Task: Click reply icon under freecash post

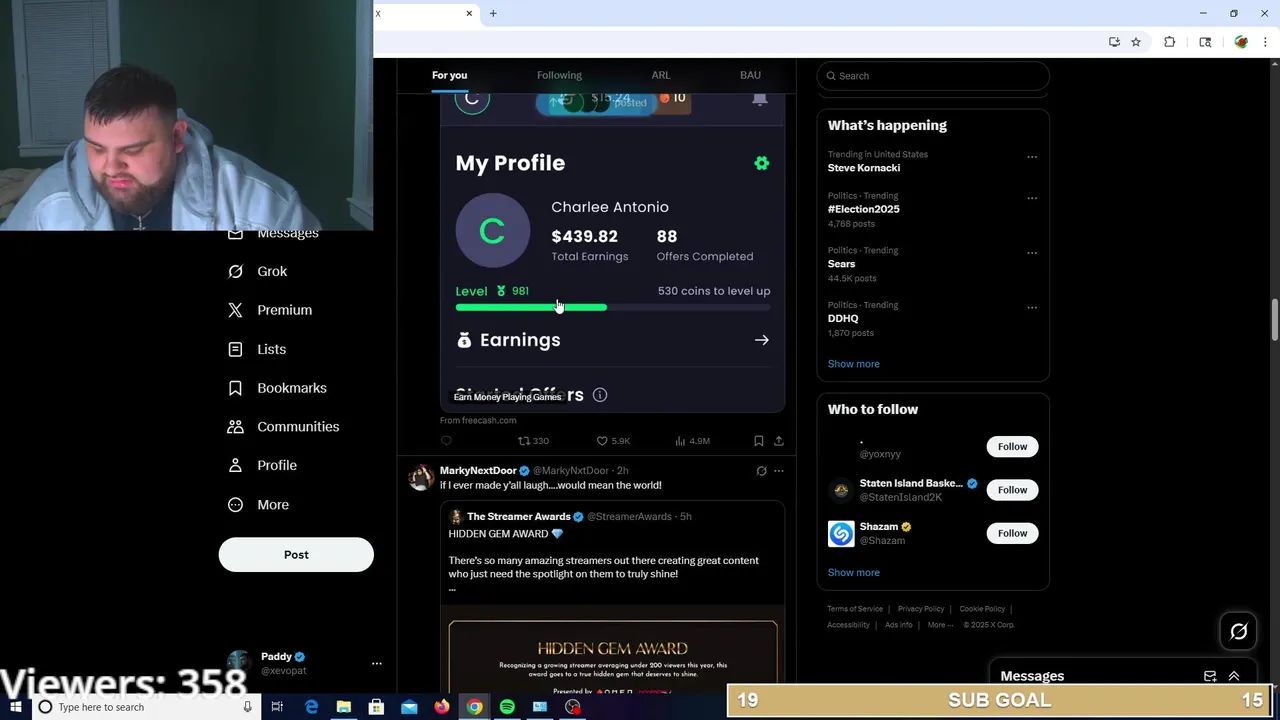Action: tap(446, 441)
